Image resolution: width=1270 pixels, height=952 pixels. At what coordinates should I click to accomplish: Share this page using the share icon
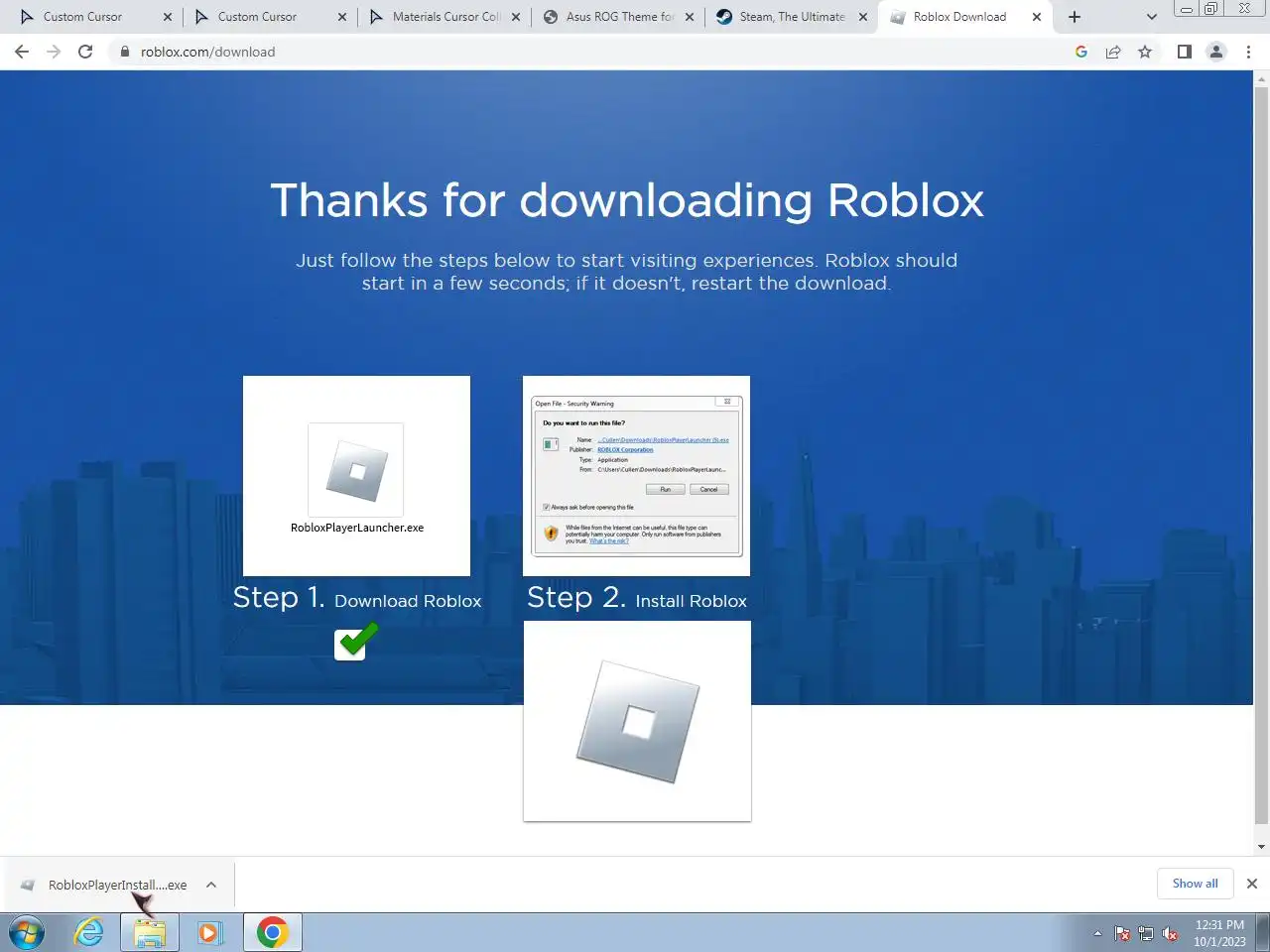[1113, 52]
